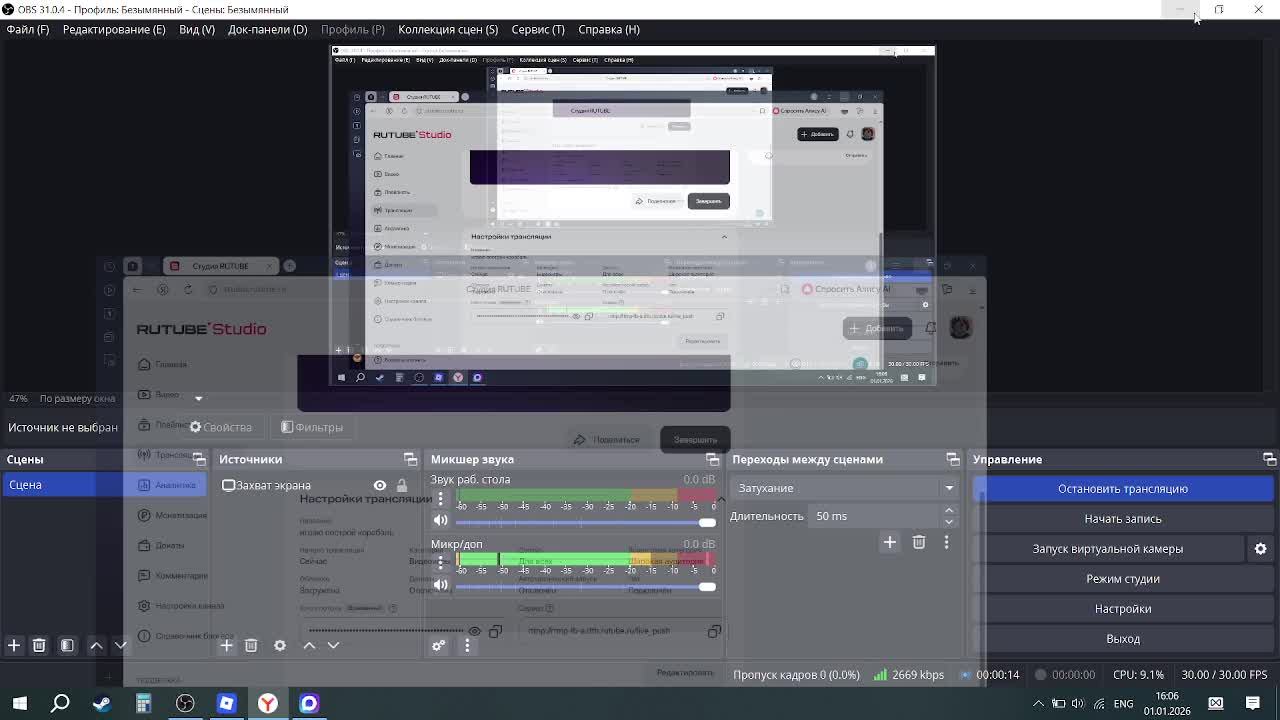Adjust Микр/доп volume slider
1280x720 pixels.
(586, 586)
